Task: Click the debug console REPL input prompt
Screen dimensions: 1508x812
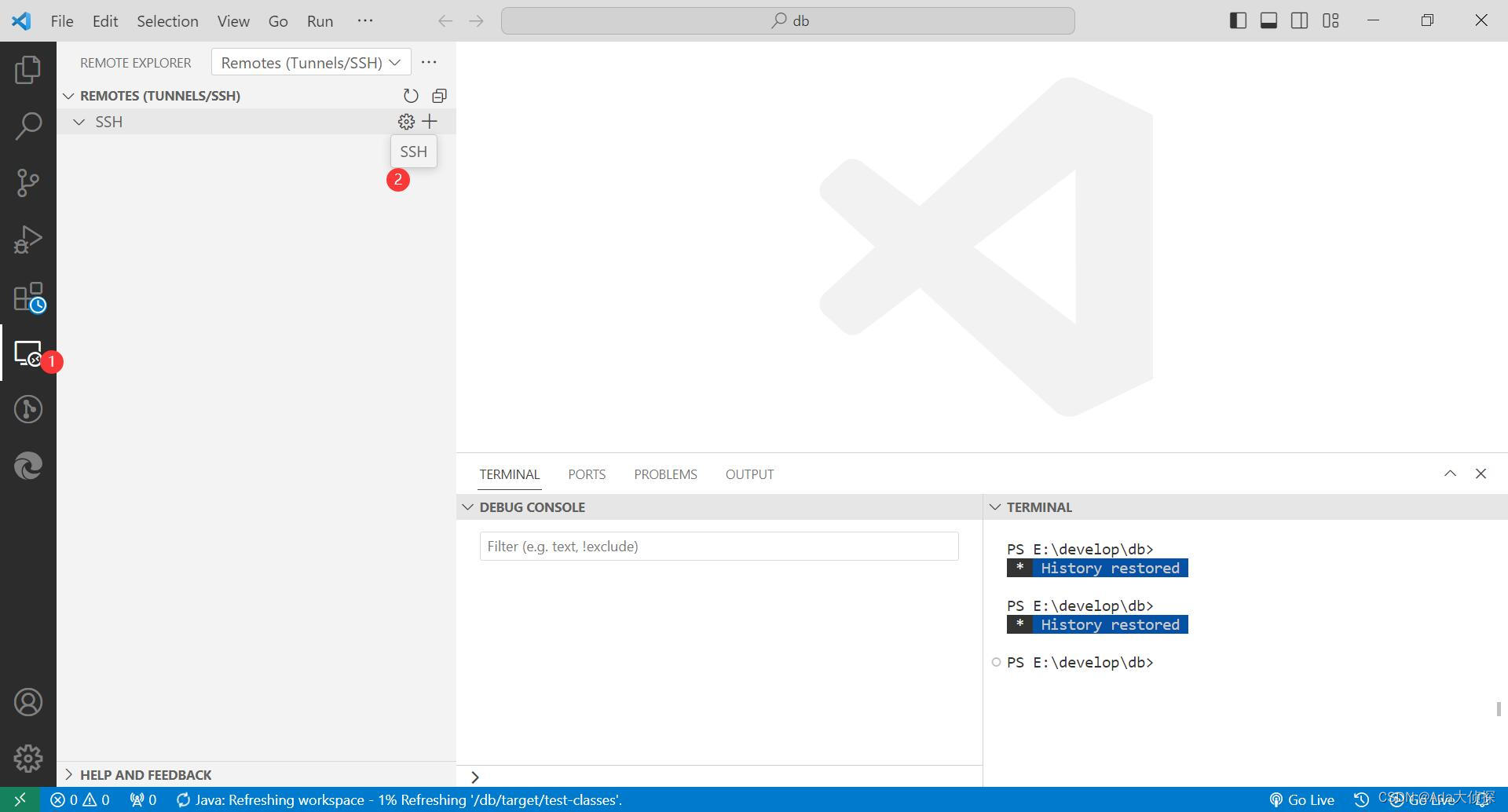Action: (719, 777)
